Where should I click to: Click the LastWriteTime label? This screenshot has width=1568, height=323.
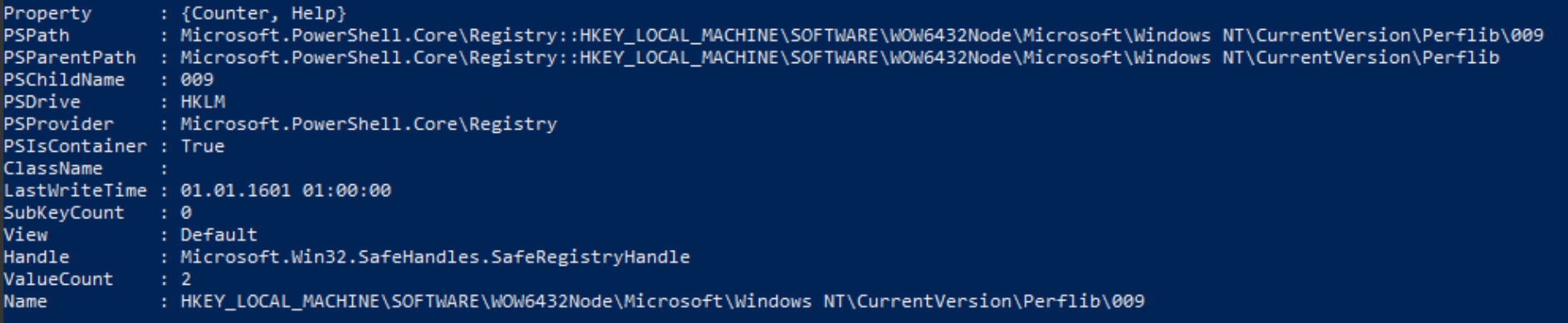point(75,191)
